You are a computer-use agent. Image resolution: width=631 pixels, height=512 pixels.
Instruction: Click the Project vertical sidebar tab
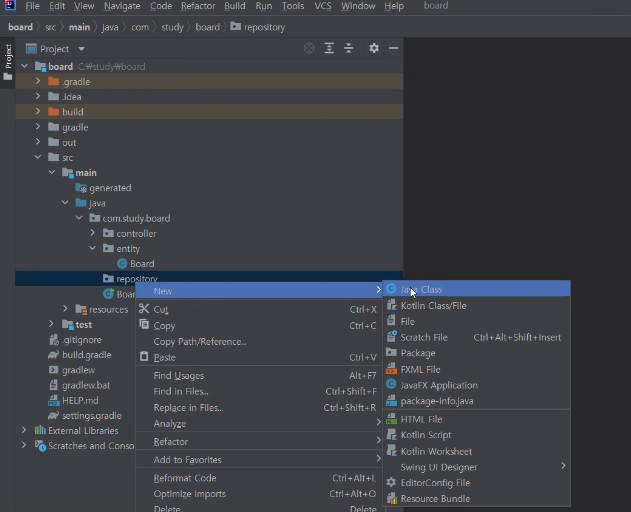click(x=8, y=61)
